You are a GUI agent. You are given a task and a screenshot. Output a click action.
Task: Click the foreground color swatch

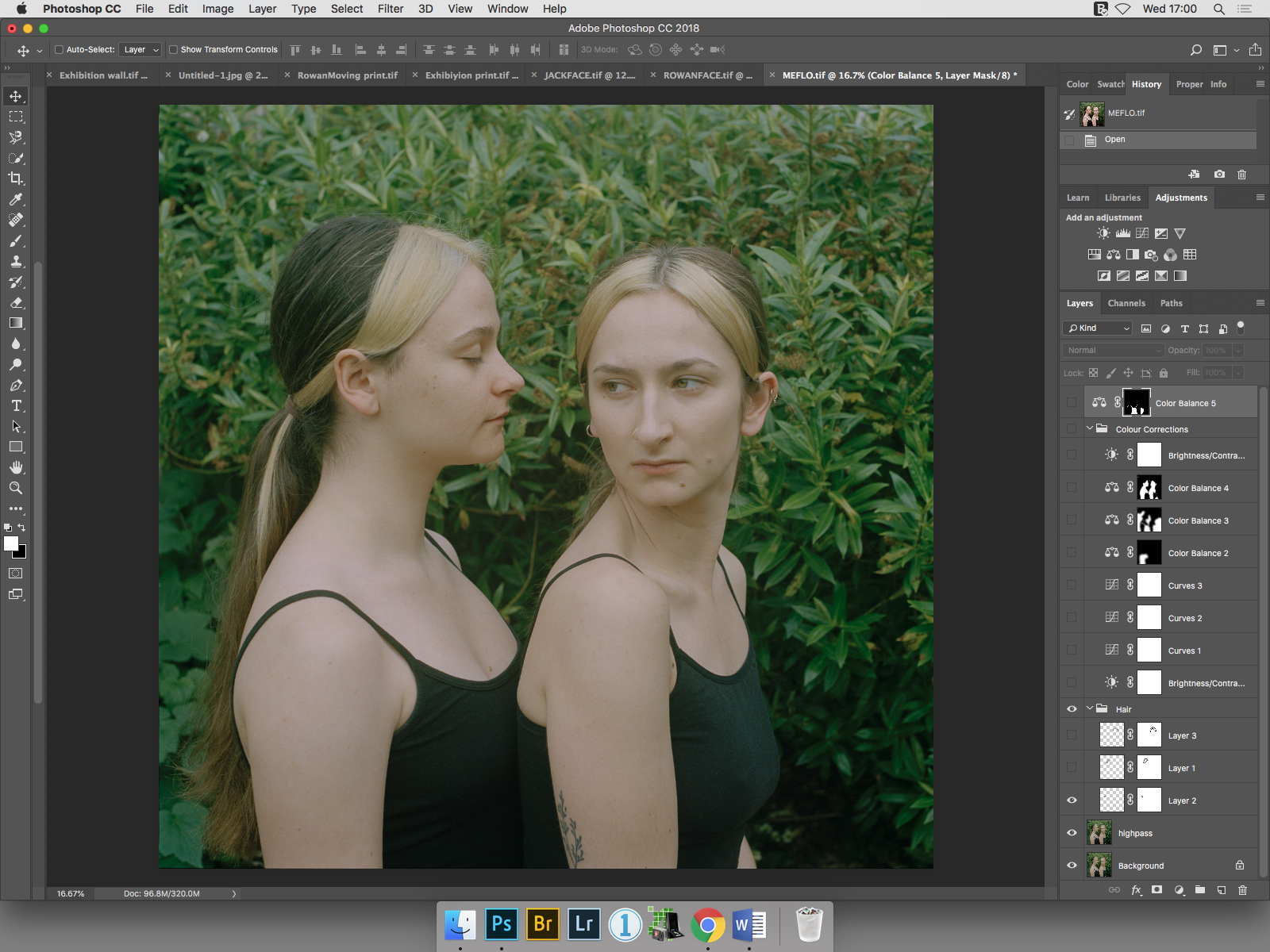pos(11,543)
